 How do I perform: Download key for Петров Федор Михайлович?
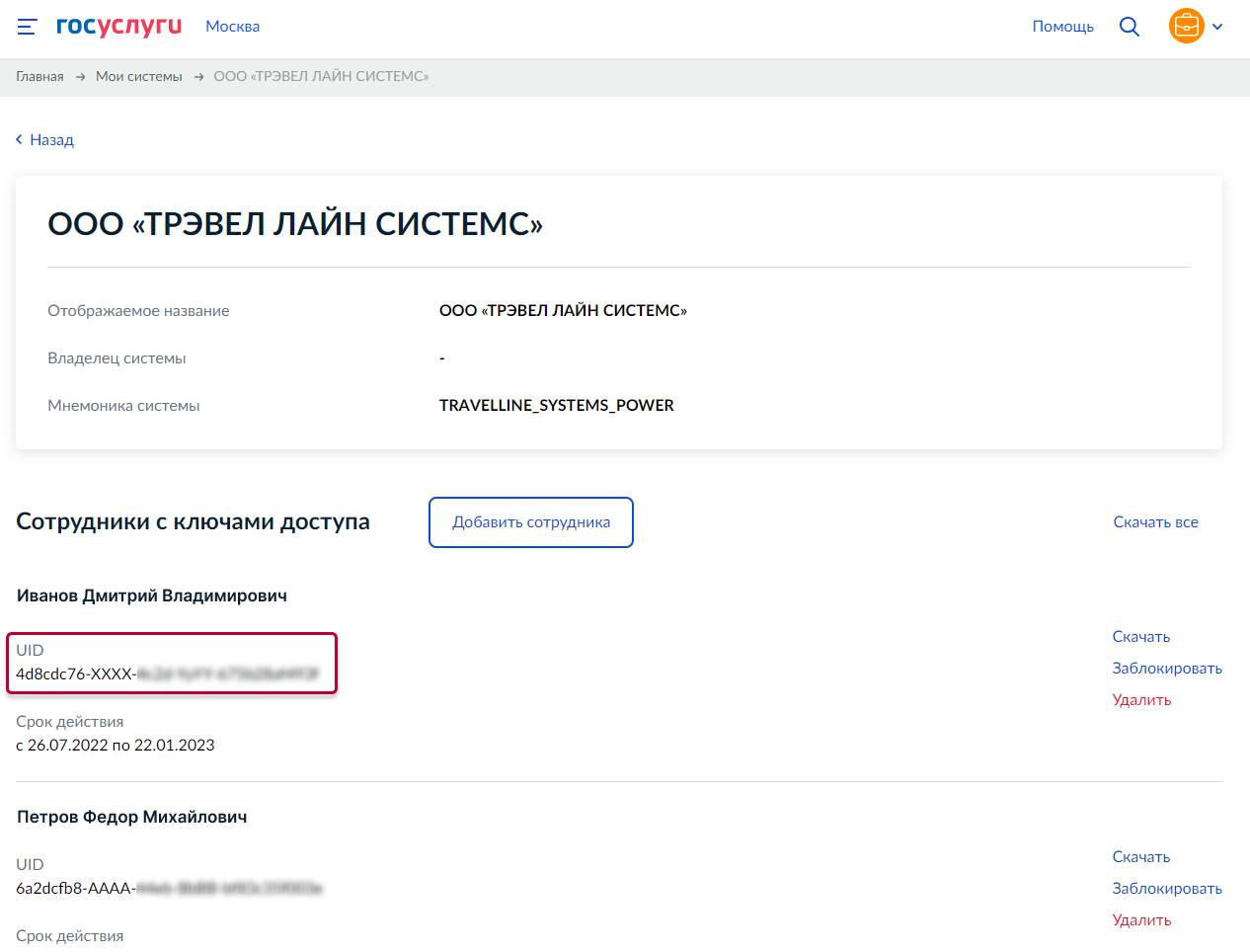[1140, 857]
